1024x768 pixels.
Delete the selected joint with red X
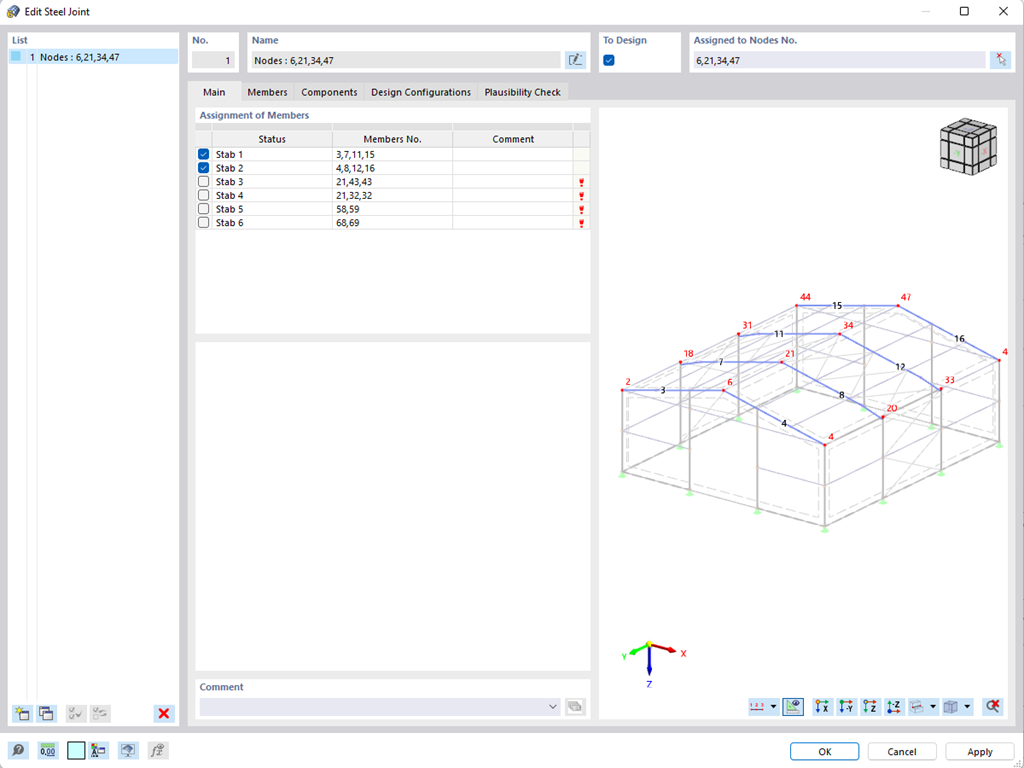click(163, 713)
